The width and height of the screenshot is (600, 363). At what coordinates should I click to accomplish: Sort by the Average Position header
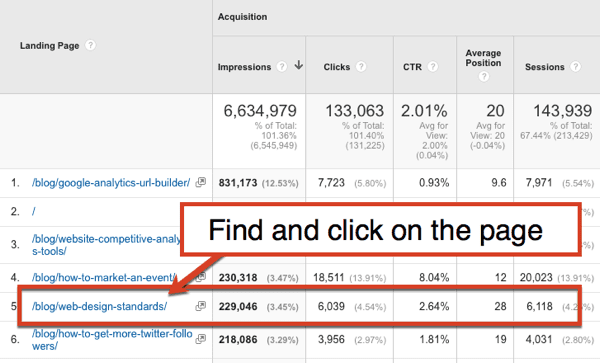click(x=483, y=58)
